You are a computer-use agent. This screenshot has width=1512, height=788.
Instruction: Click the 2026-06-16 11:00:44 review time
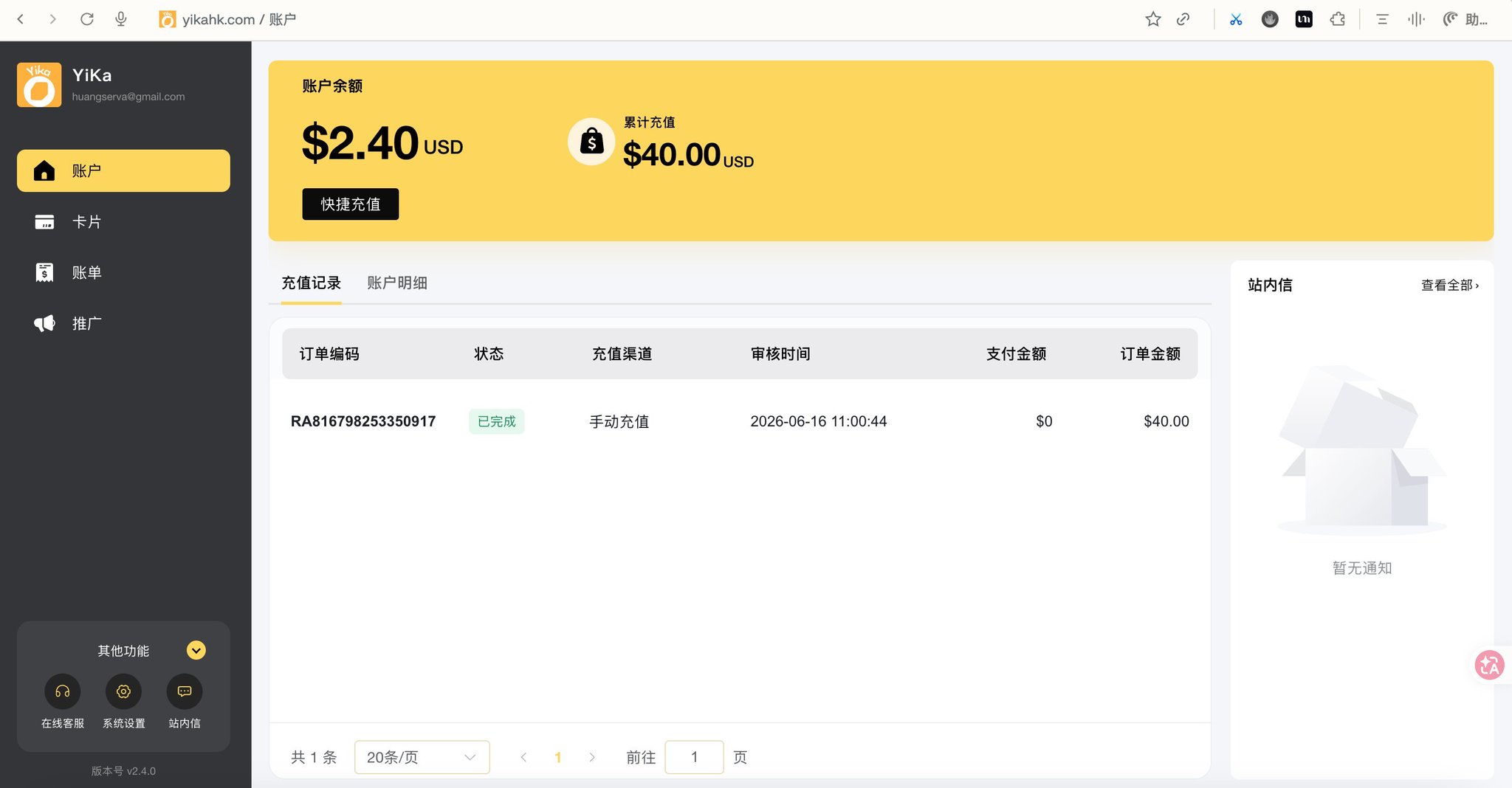pos(819,421)
